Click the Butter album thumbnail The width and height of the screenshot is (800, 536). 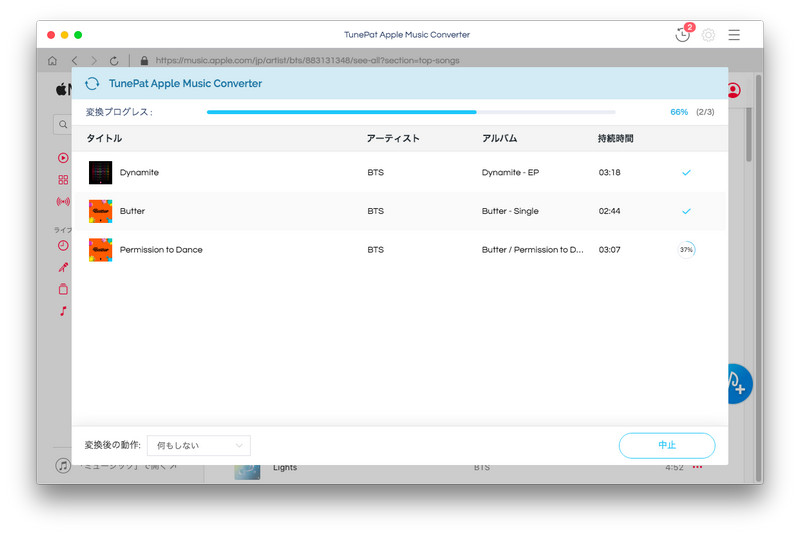(101, 211)
